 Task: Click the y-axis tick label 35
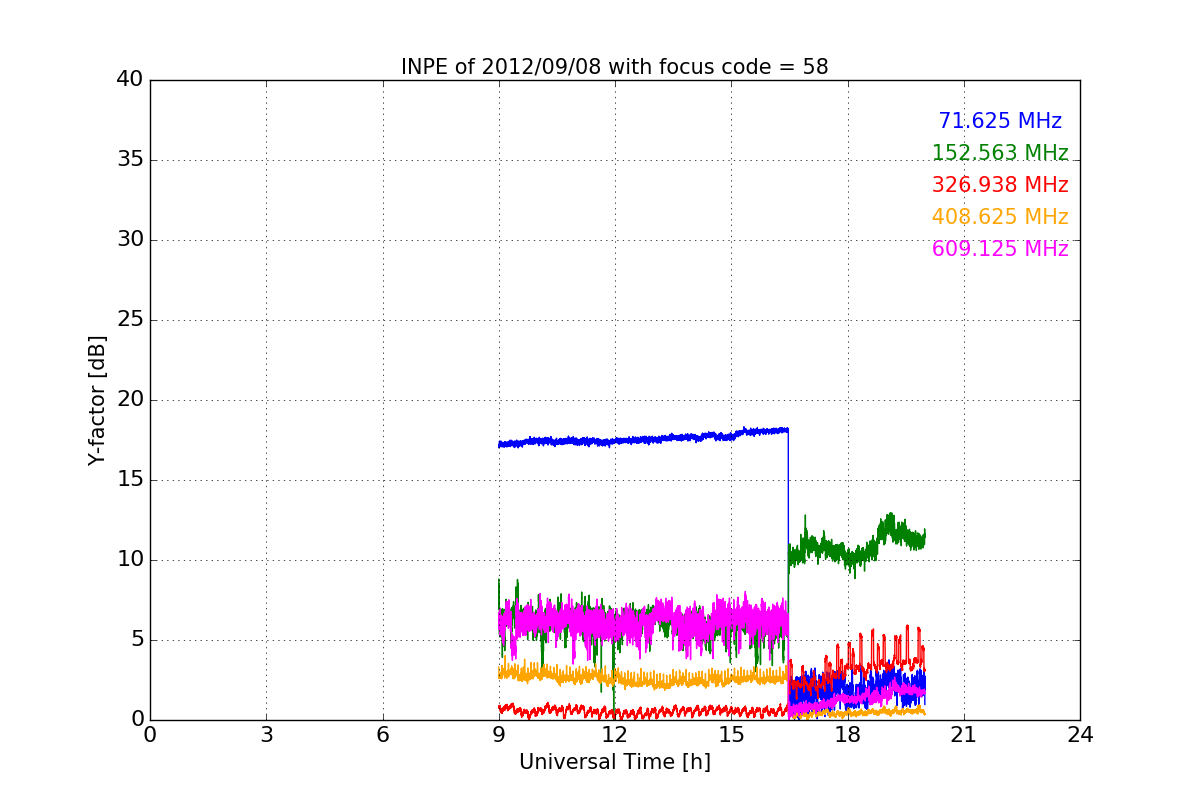point(130,160)
